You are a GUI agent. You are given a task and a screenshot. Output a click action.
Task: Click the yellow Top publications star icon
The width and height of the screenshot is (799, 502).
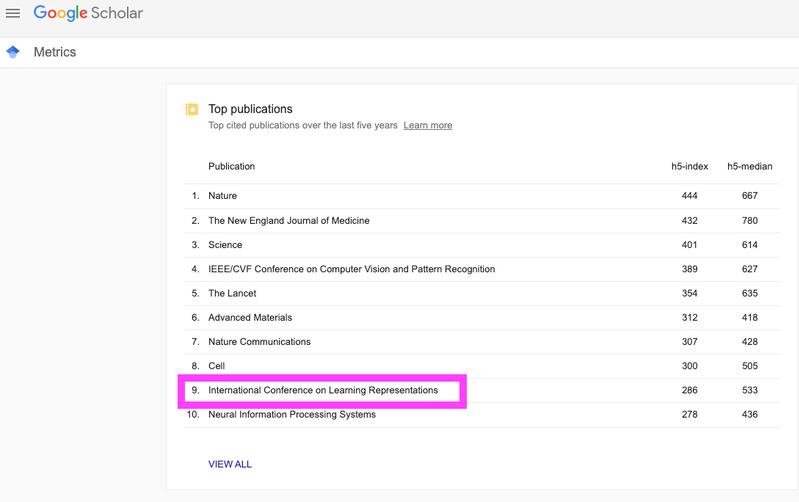coord(191,110)
